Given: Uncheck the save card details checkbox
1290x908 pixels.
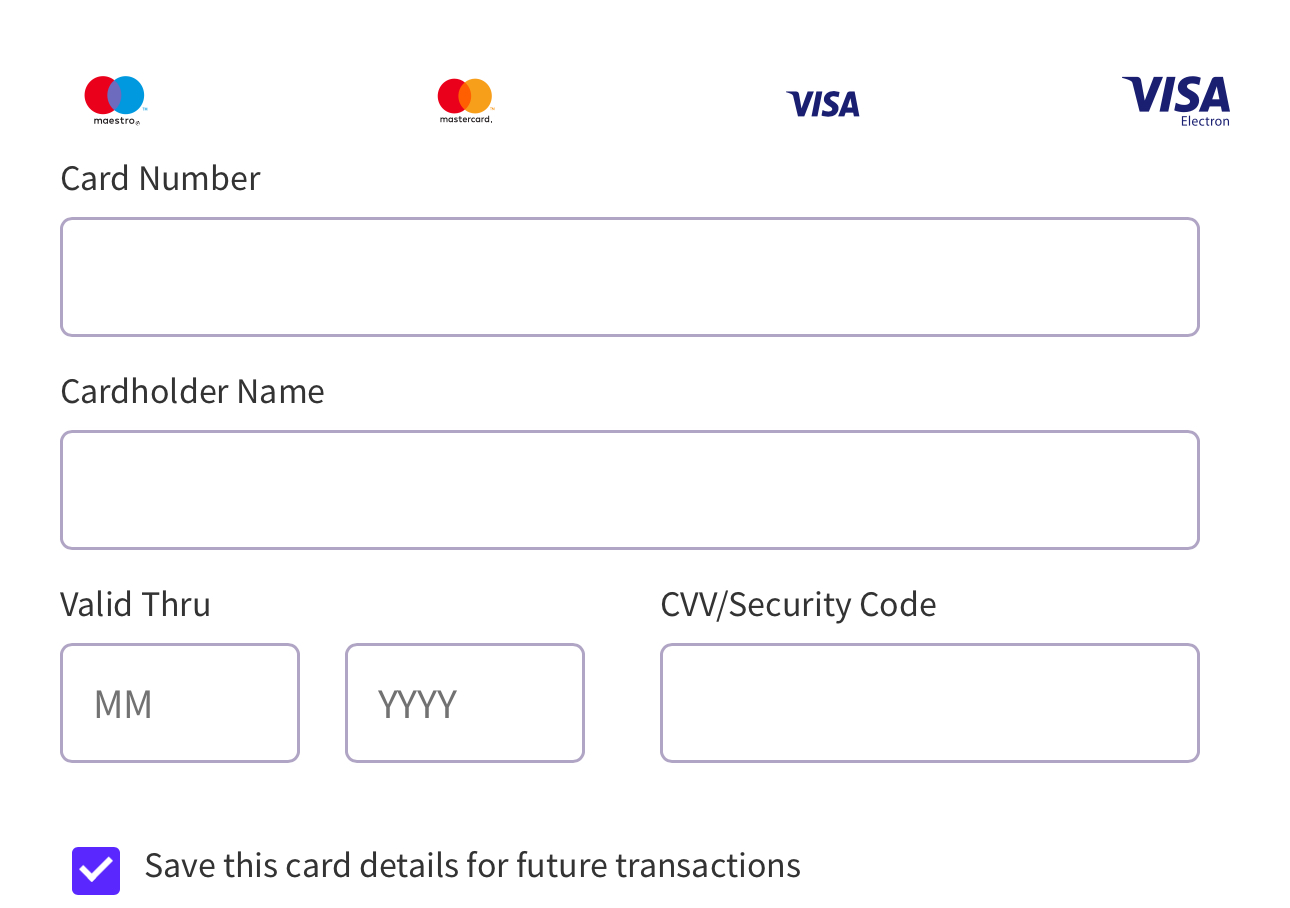Looking at the screenshot, I should pos(96,870).
